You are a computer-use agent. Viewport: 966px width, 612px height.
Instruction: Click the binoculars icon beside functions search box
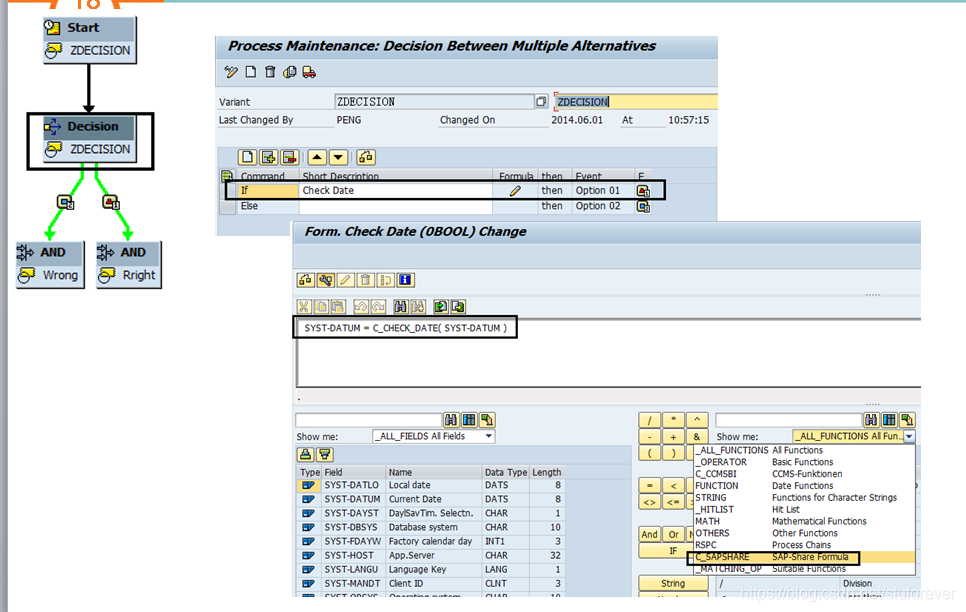[871, 420]
